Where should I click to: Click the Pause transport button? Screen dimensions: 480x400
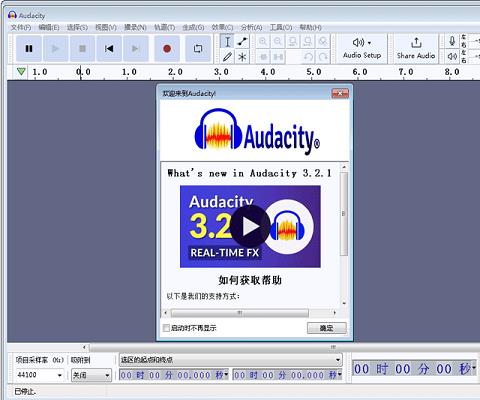pyautogui.click(x=29, y=49)
